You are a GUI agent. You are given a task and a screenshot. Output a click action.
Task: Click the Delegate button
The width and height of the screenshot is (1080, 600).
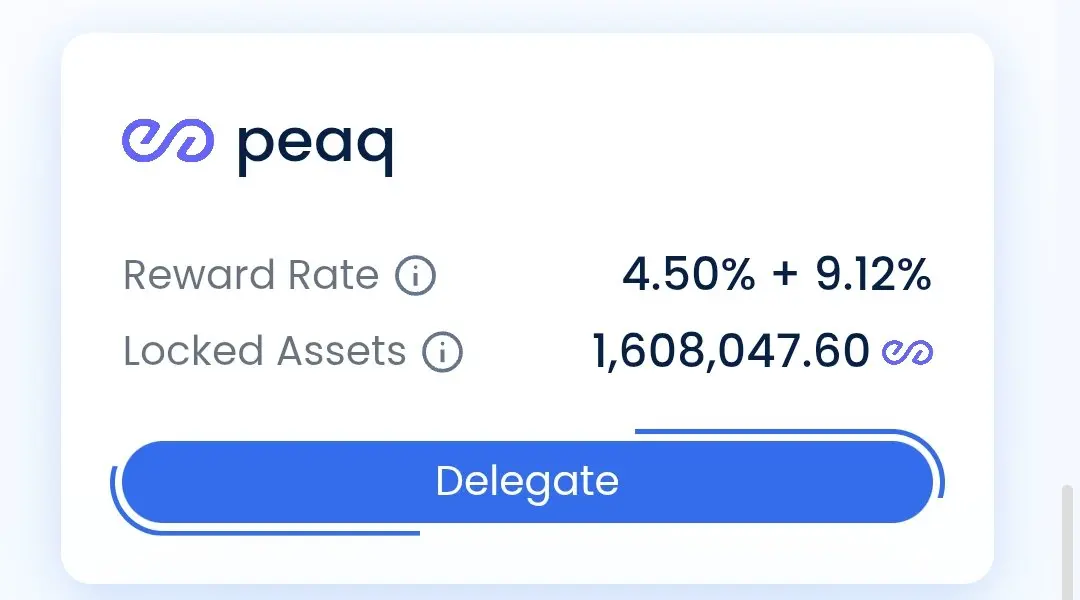click(528, 482)
